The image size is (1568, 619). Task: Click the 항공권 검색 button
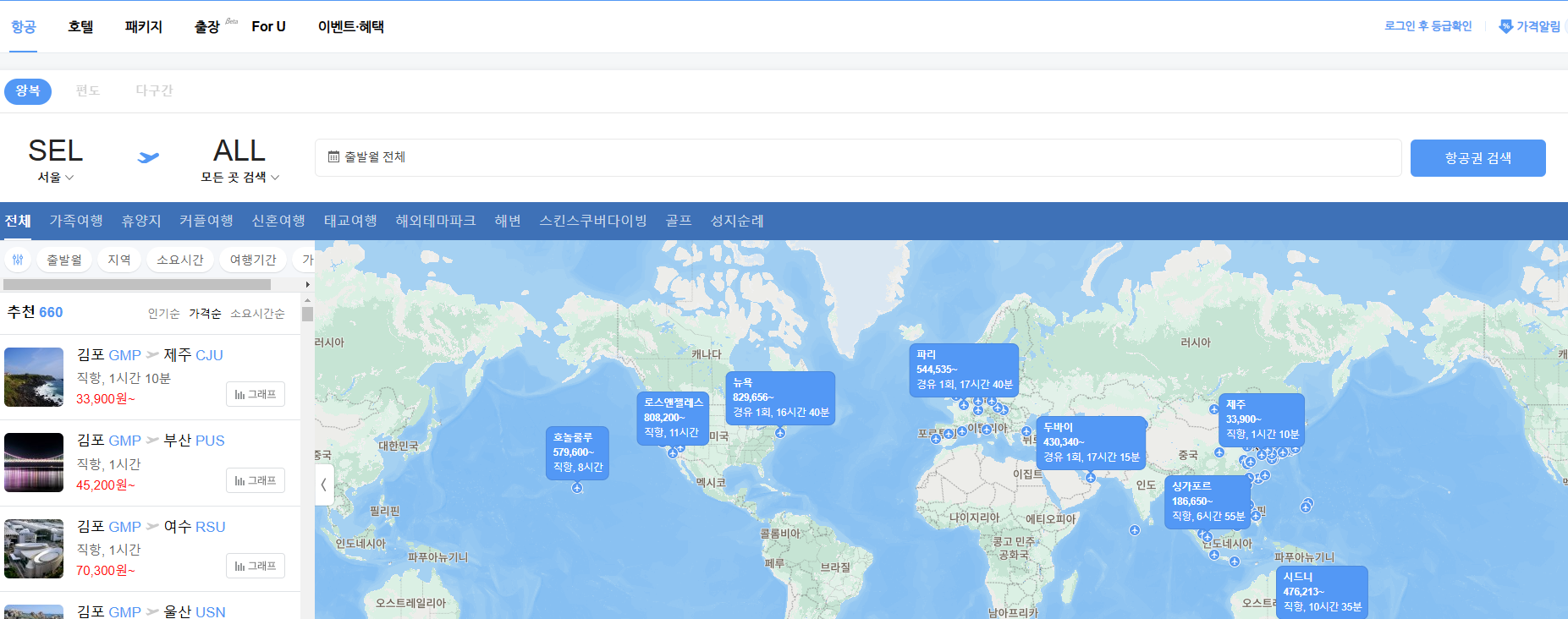(x=1478, y=158)
